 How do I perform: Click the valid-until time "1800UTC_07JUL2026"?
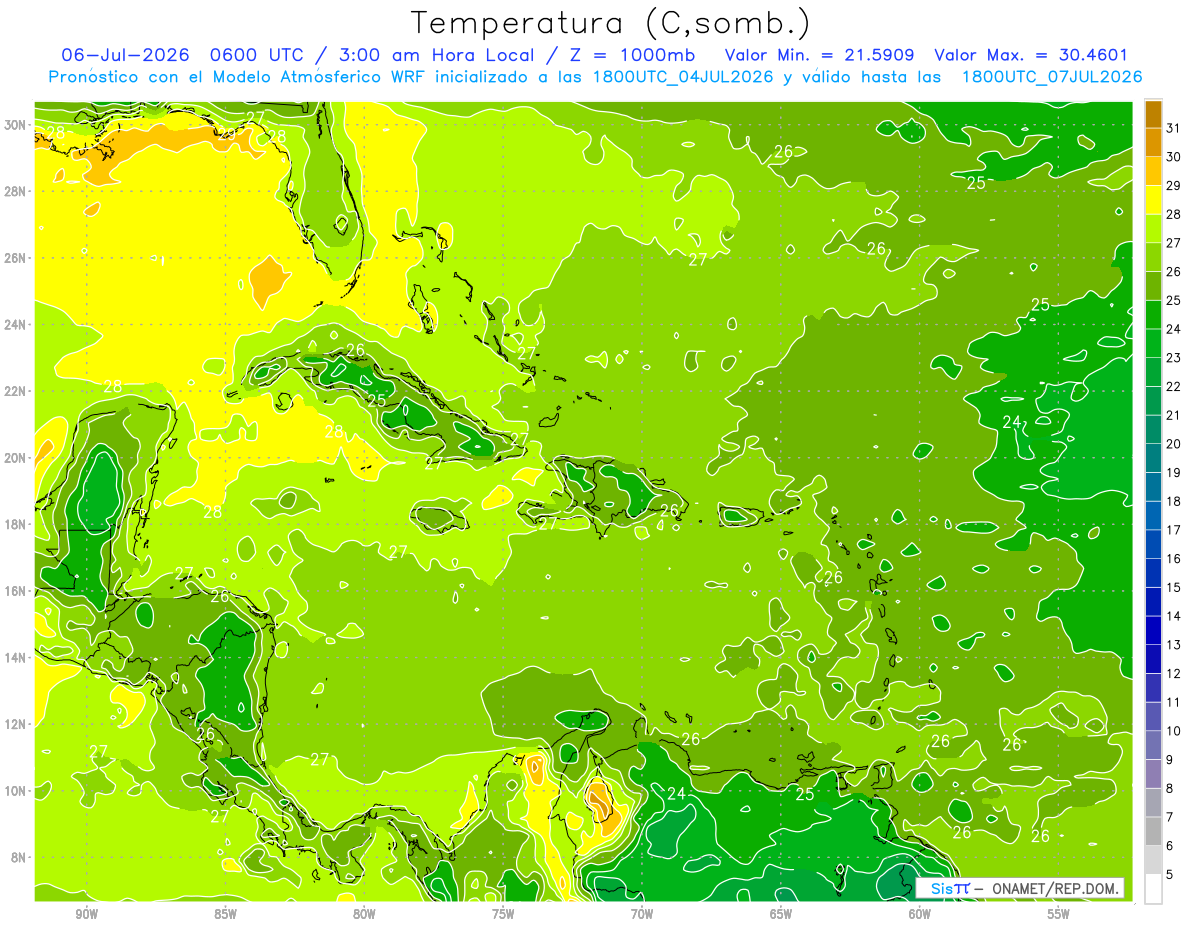[x=1051, y=77]
